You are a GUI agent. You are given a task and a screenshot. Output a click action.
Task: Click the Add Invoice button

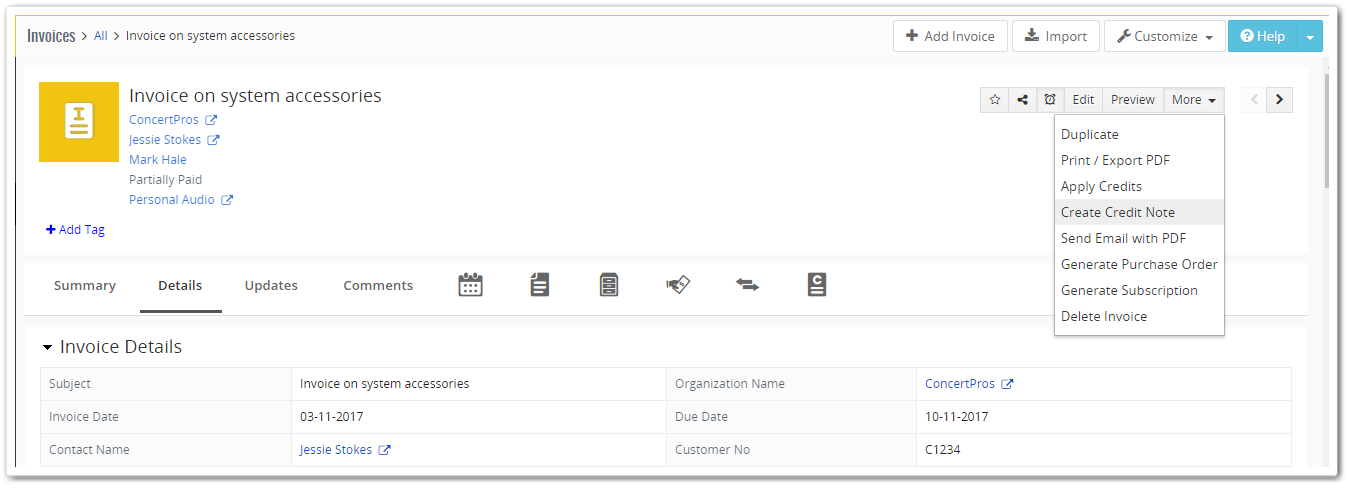[x=950, y=36]
